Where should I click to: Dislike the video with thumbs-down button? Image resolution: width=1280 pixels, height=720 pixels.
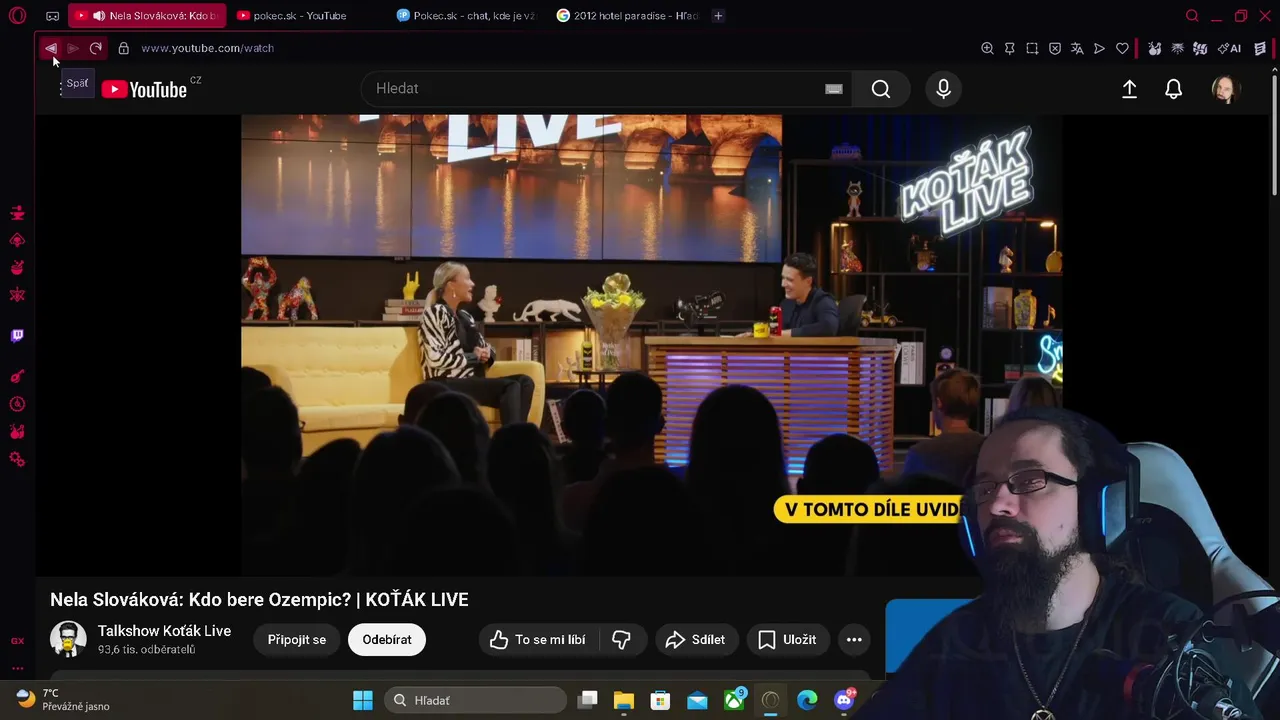tap(622, 640)
